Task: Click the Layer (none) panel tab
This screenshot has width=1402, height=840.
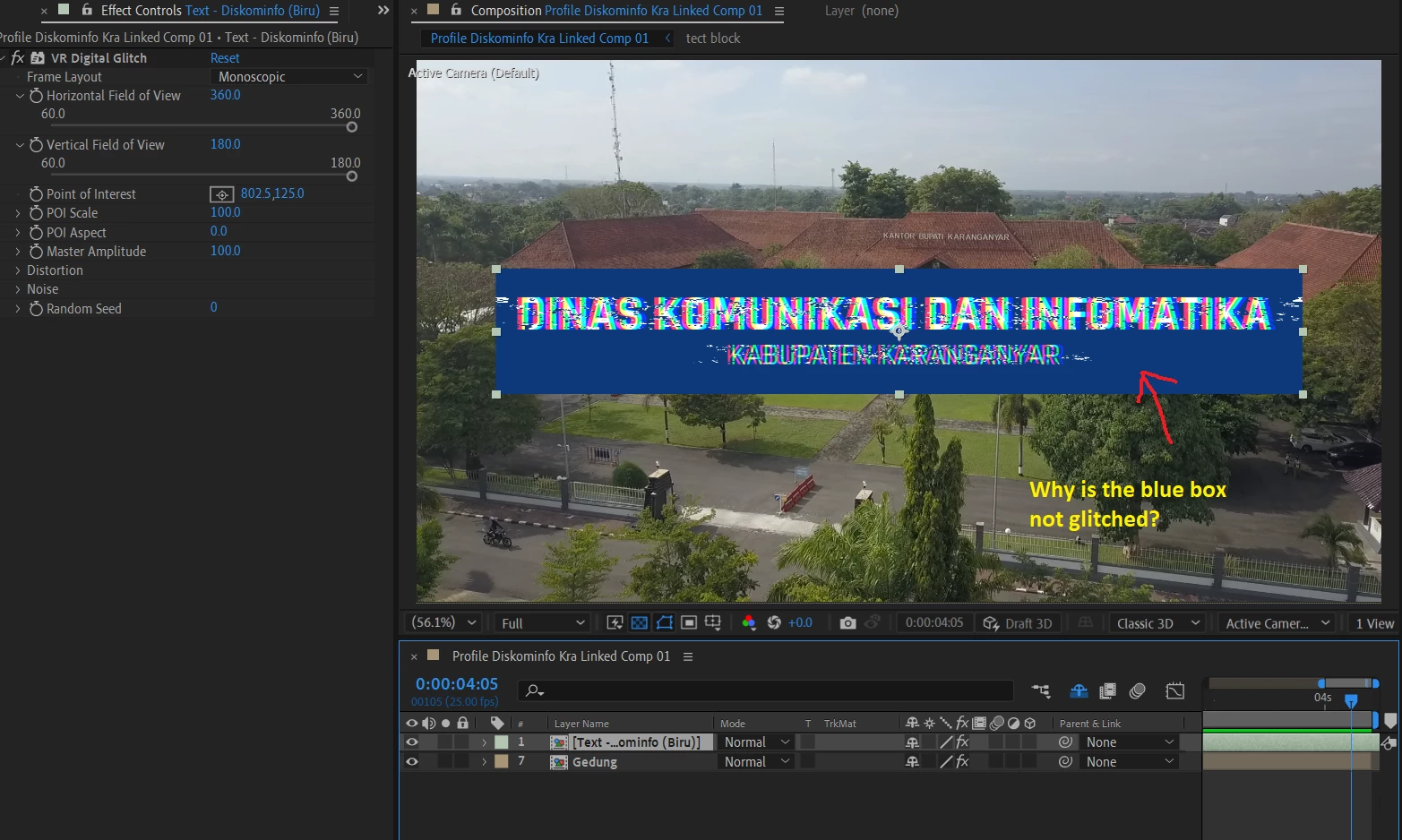Action: (861, 11)
